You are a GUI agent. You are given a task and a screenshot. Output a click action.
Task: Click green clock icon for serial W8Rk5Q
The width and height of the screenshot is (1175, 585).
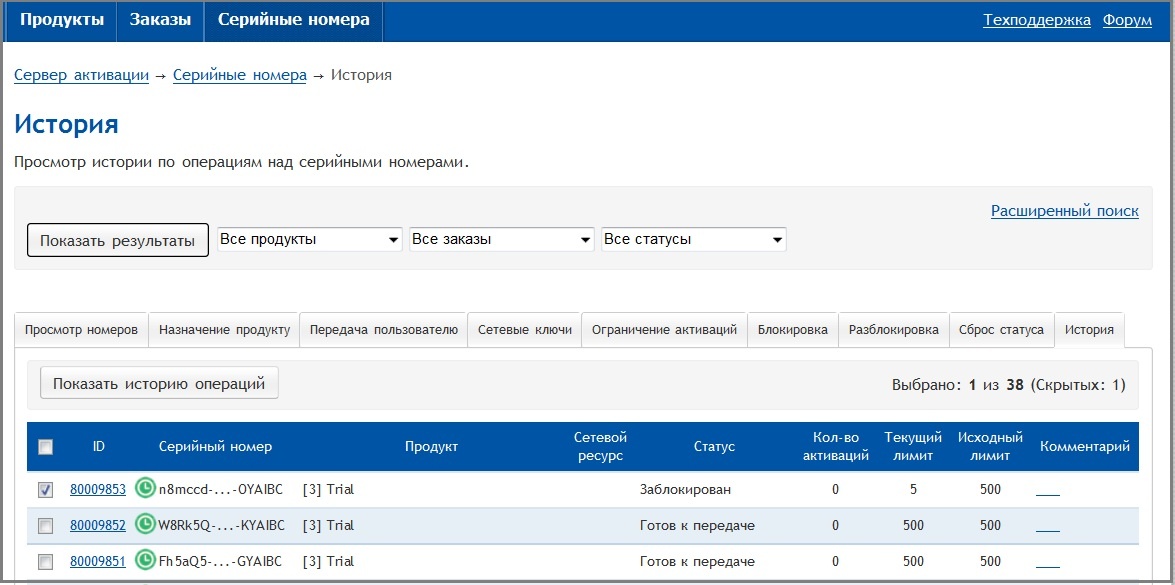pos(146,524)
